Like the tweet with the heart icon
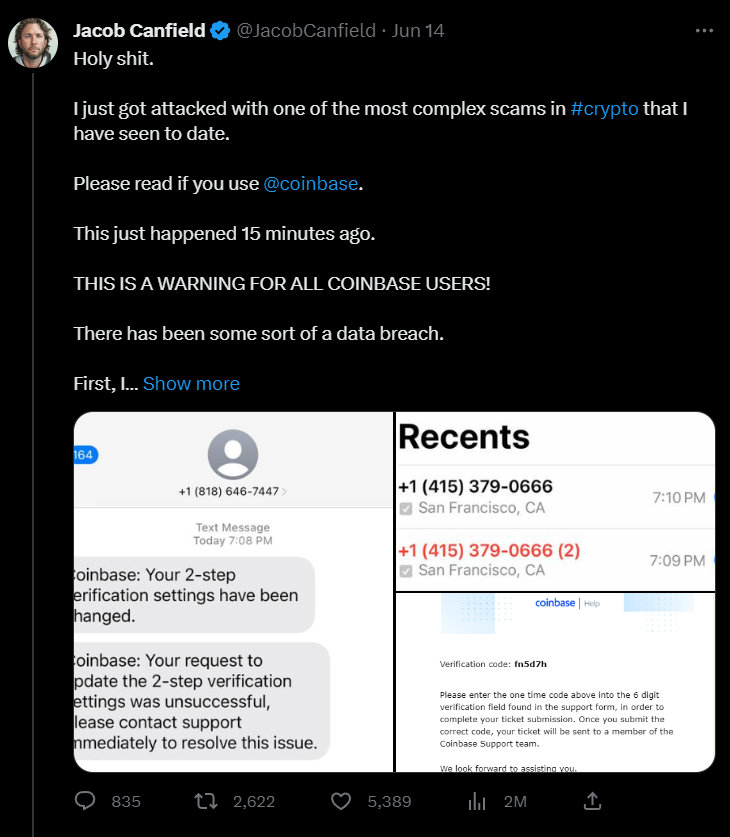The height and width of the screenshot is (837, 730). (x=341, y=801)
